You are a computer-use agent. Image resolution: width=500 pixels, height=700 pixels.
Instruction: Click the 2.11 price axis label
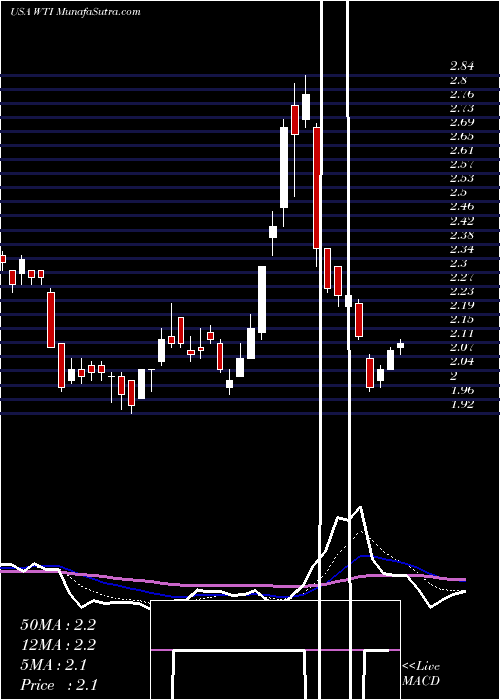tap(462, 333)
